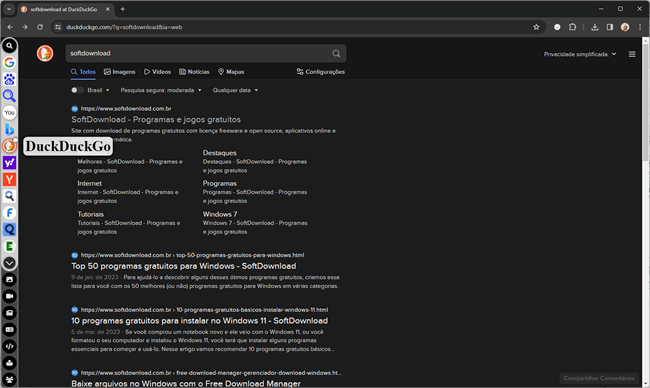Switch to Google in the search sidebar

(x=9, y=63)
